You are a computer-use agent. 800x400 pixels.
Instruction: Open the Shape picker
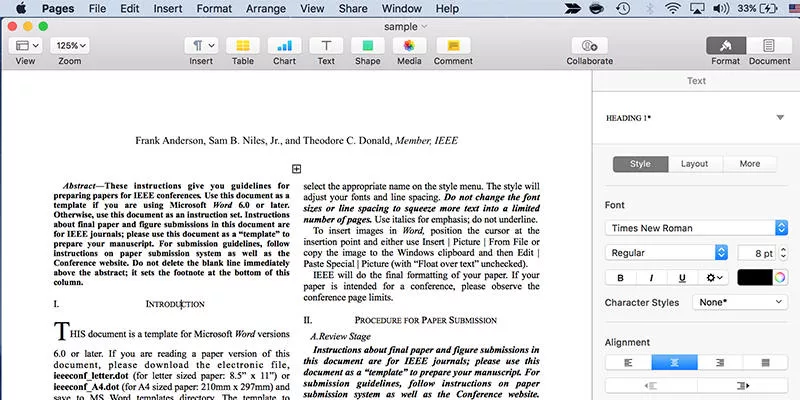(367, 46)
